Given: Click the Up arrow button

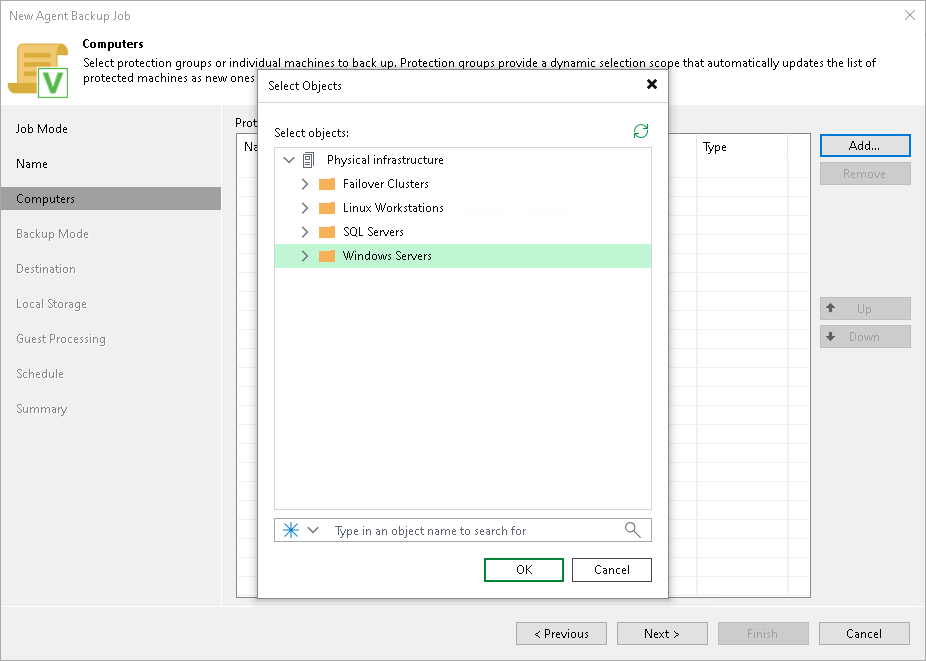Looking at the screenshot, I should click(865, 309).
